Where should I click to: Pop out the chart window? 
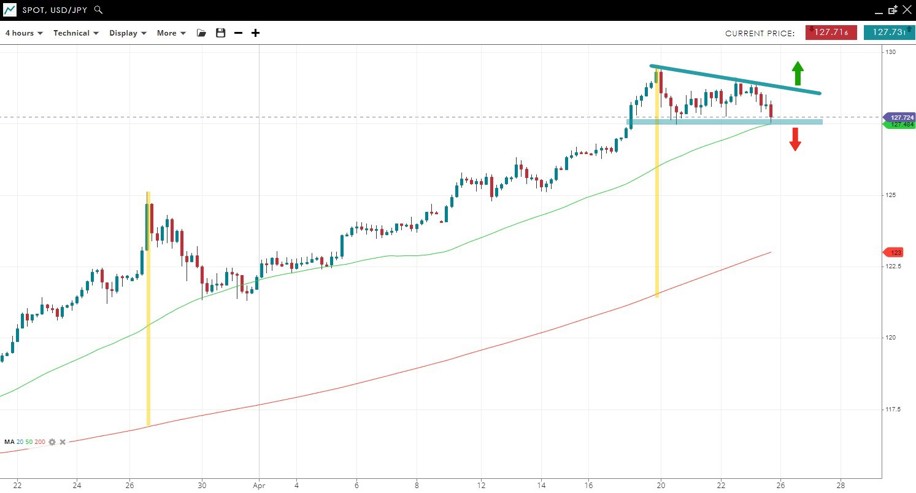[892, 10]
